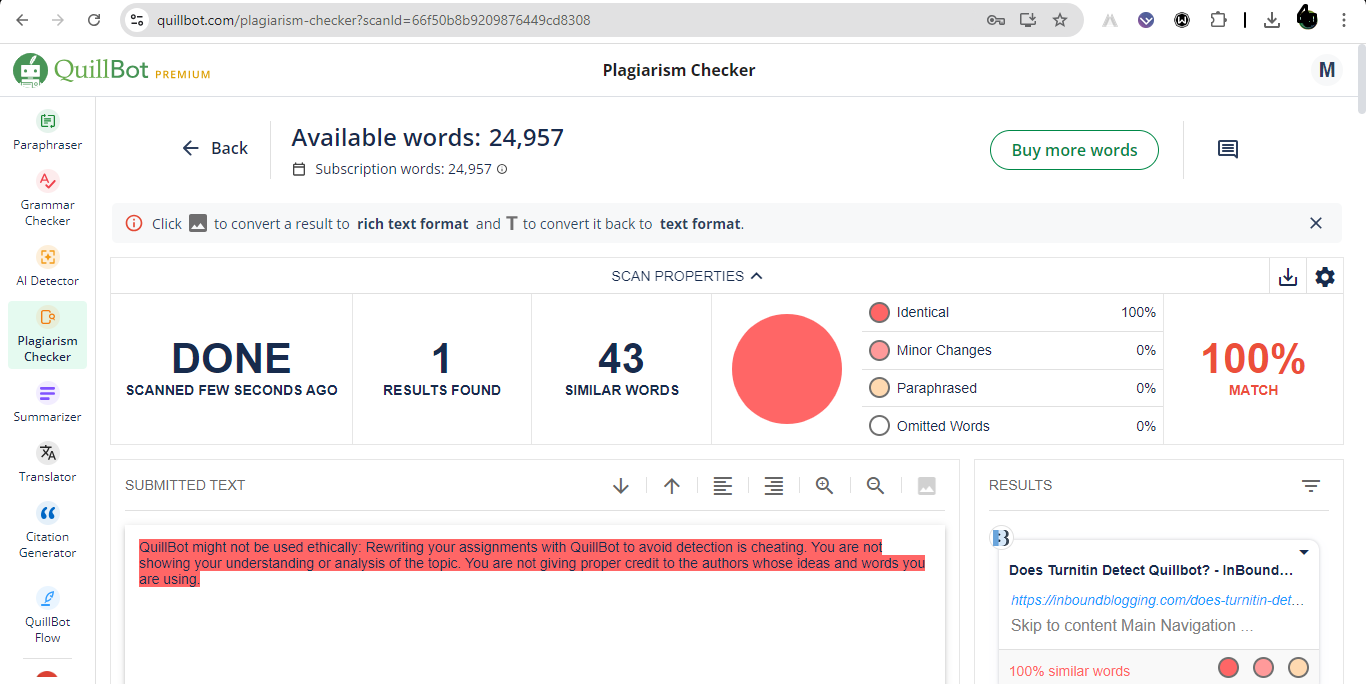Click the tan paraphrased circle in result card
Viewport: 1366px width, 684px height.
pyautogui.click(x=1298, y=668)
